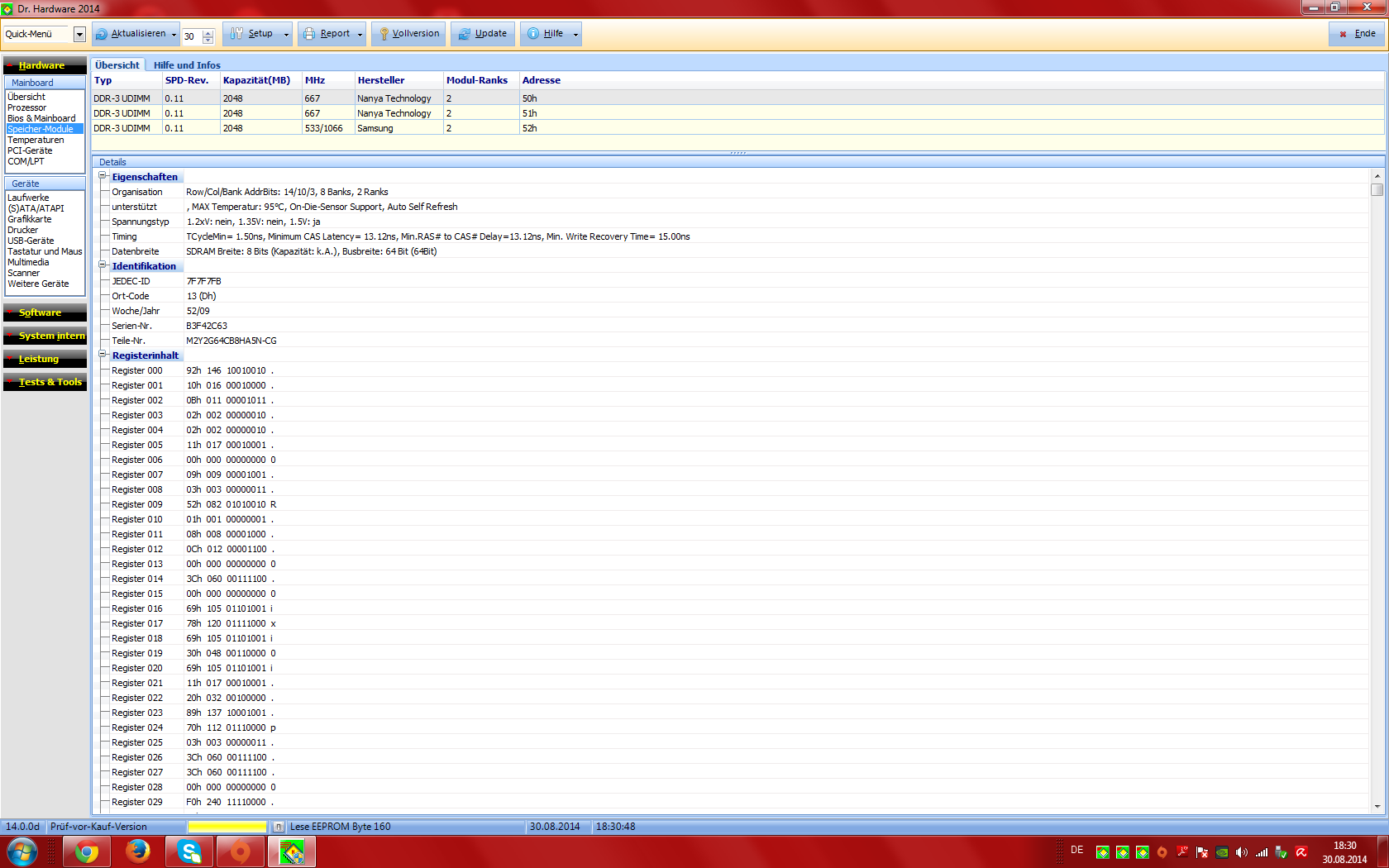Collapse the Eigenschaften tree section

click(103, 176)
